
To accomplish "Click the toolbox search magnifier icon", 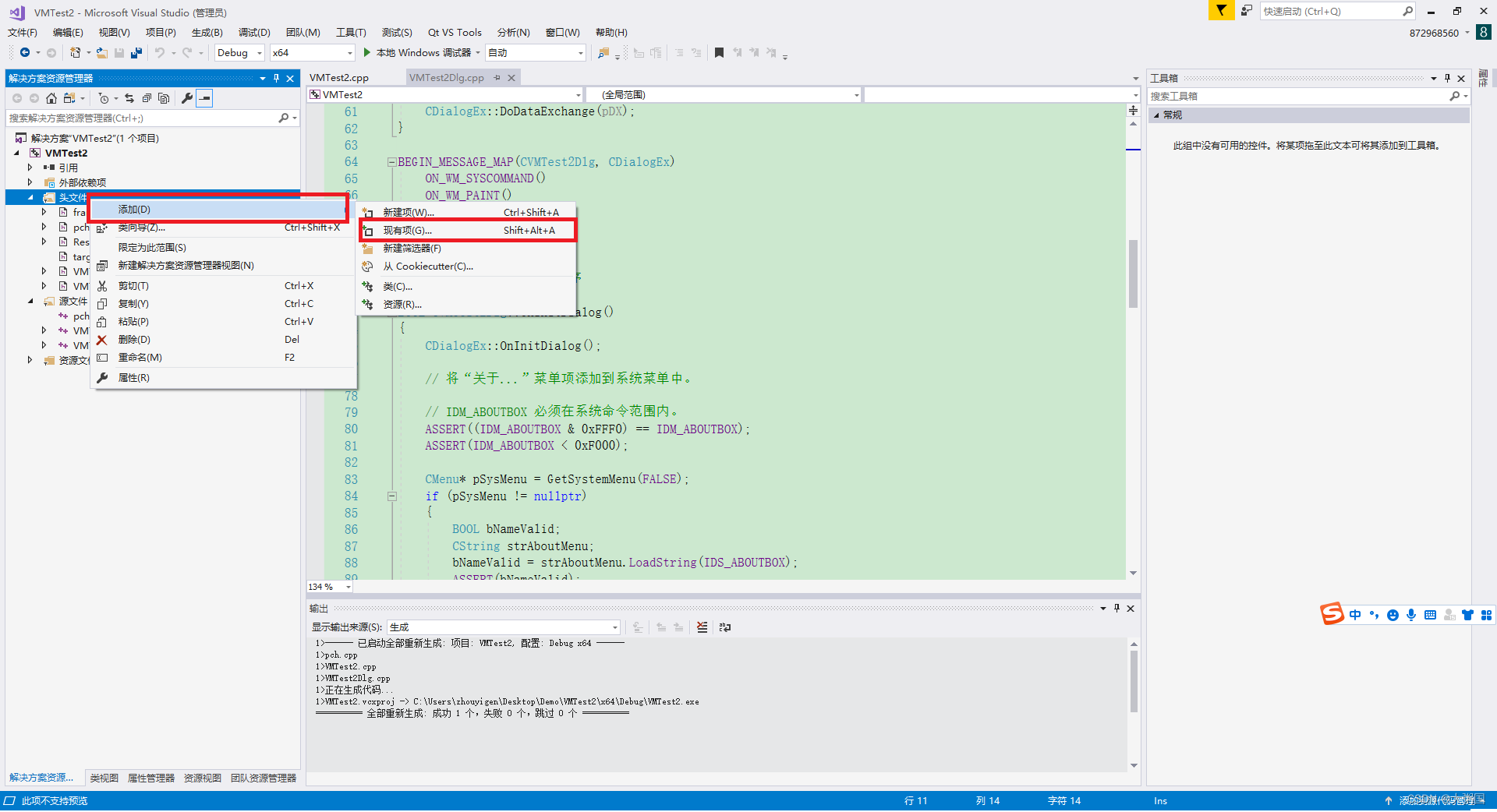I will tap(1454, 97).
